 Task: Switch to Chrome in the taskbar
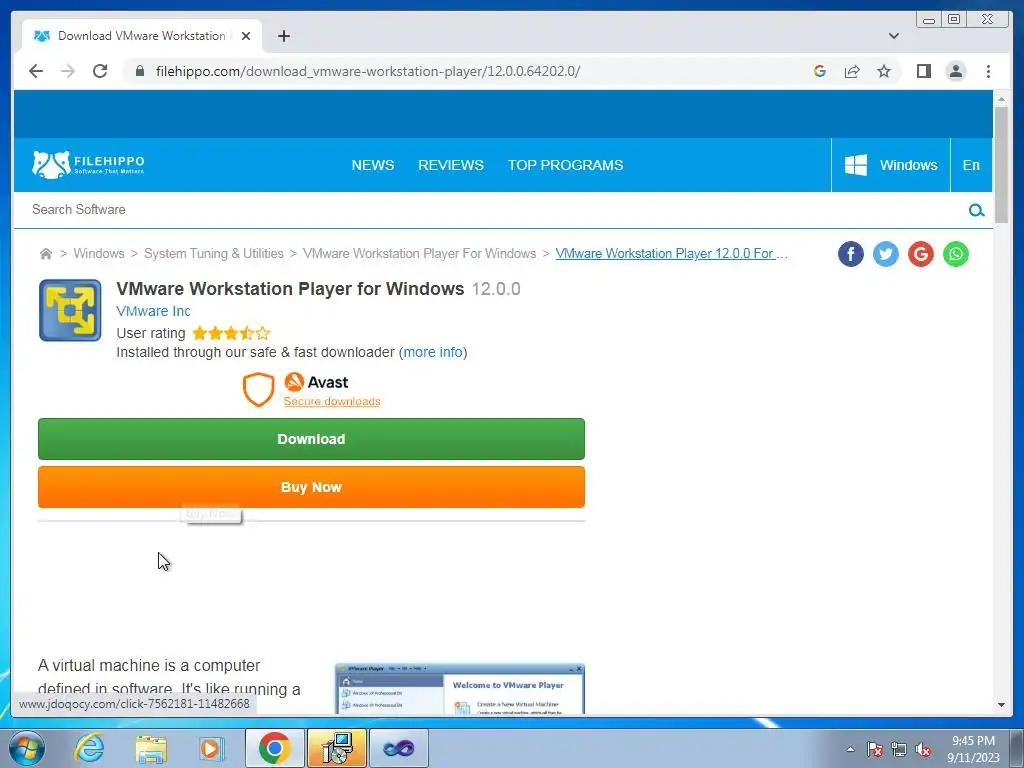pyautogui.click(x=274, y=748)
